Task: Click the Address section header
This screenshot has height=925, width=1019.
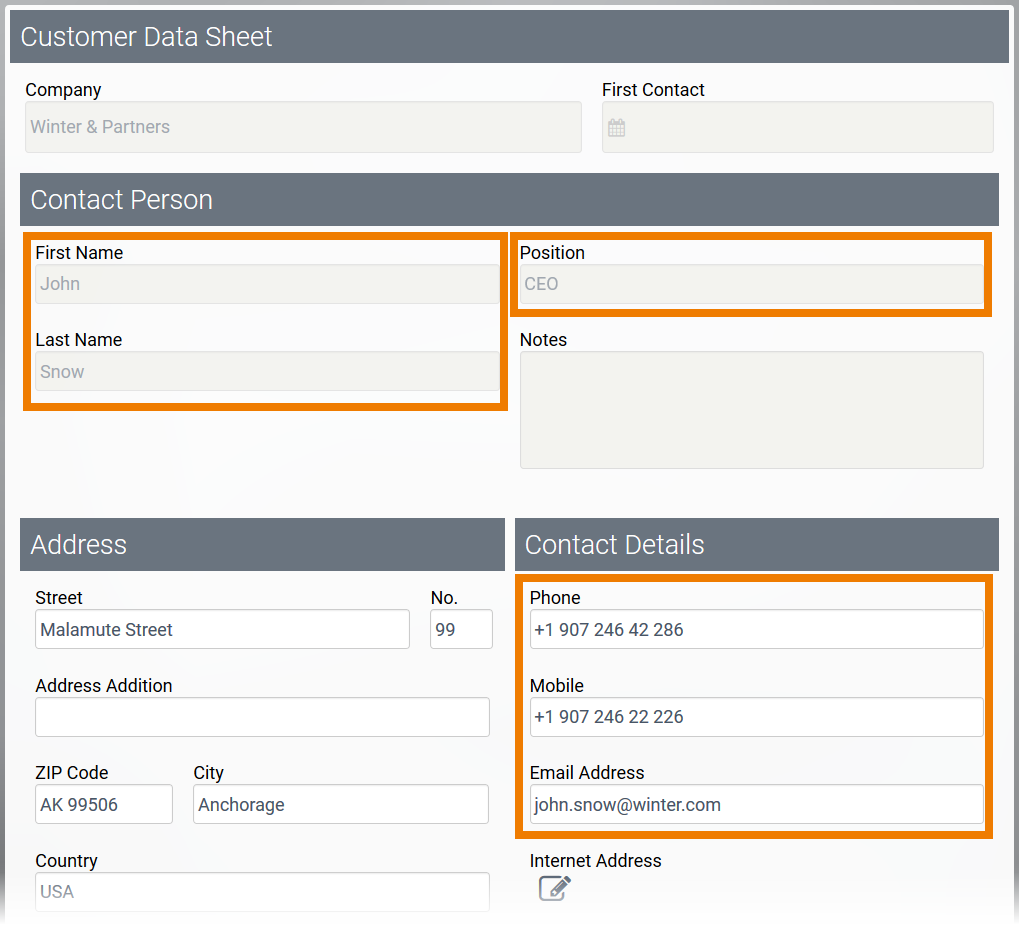Action: pos(262,544)
